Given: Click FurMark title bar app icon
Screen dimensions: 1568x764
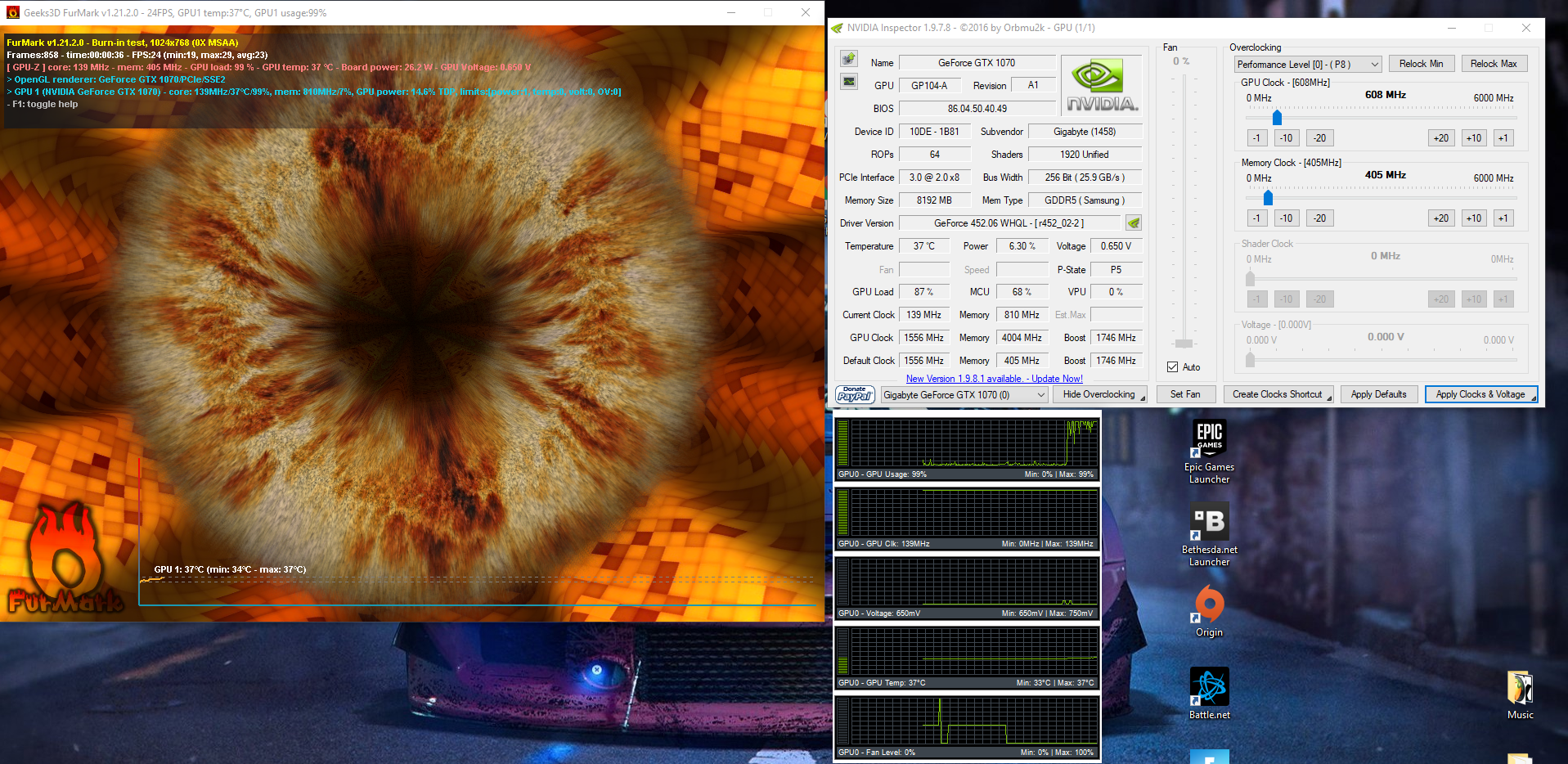Looking at the screenshot, I should 12,12.
